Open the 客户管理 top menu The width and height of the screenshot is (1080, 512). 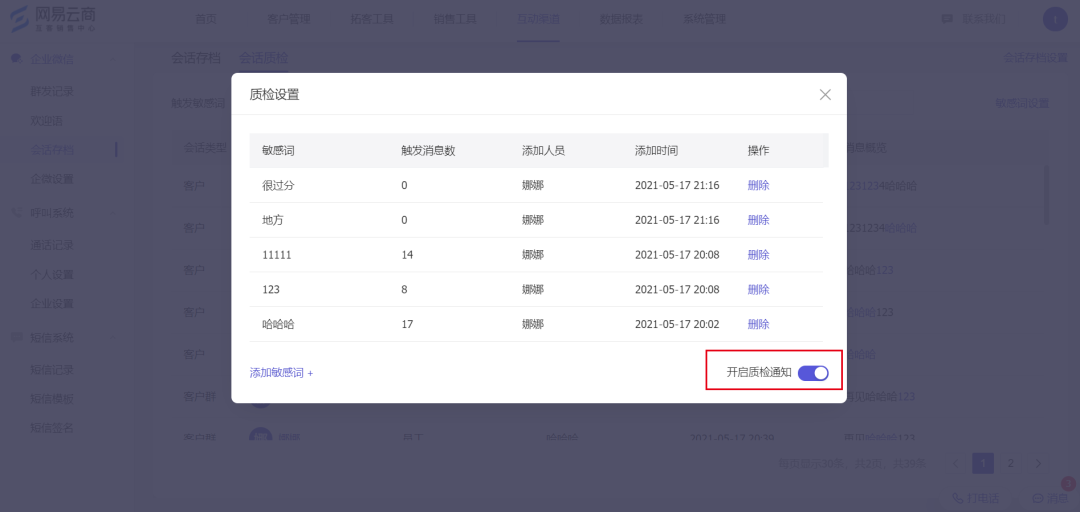[289, 19]
